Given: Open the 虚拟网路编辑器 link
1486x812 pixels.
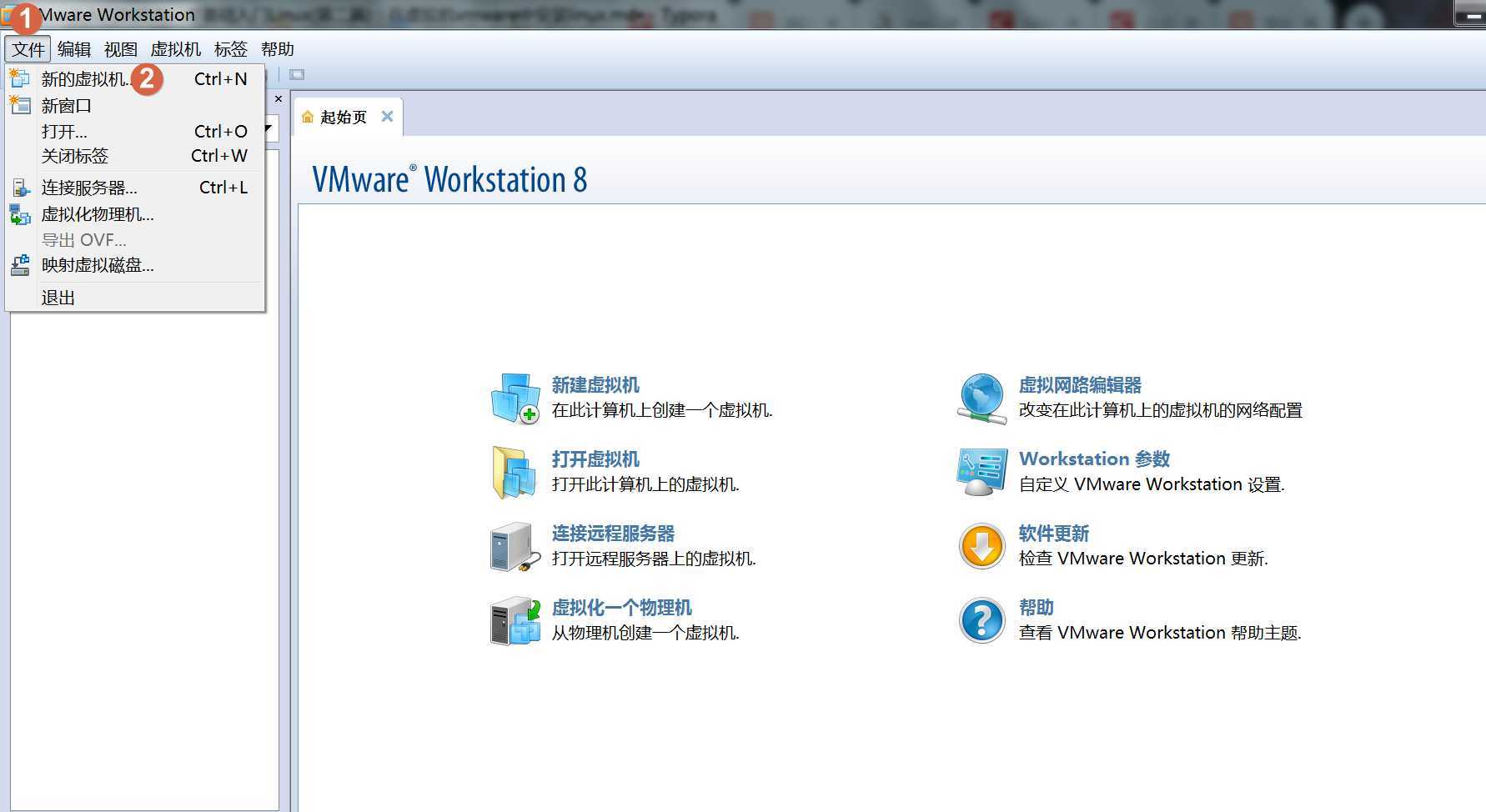Looking at the screenshot, I should (1080, 385).
